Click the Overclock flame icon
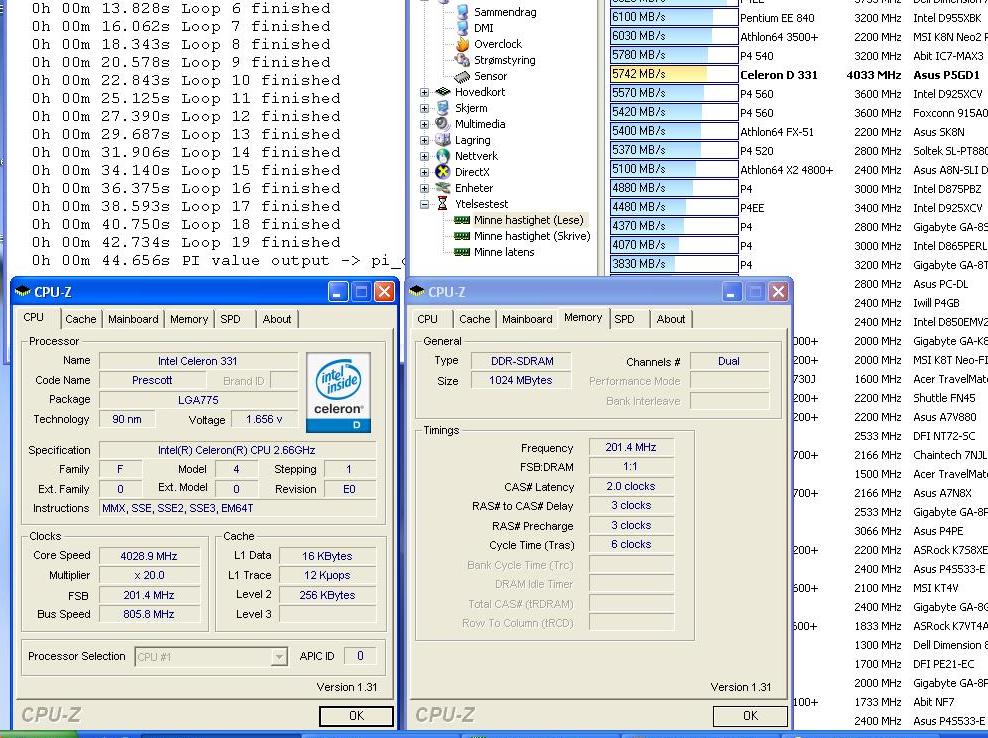988x738 pixels. point(462,44)
